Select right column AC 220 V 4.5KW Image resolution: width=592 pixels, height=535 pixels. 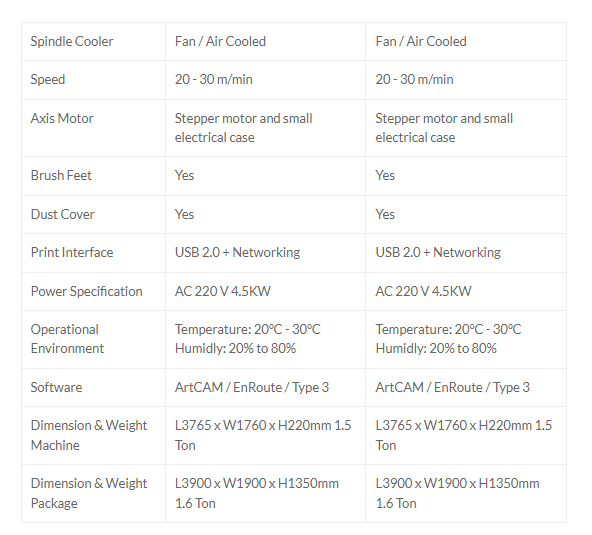tap(423, 291)
